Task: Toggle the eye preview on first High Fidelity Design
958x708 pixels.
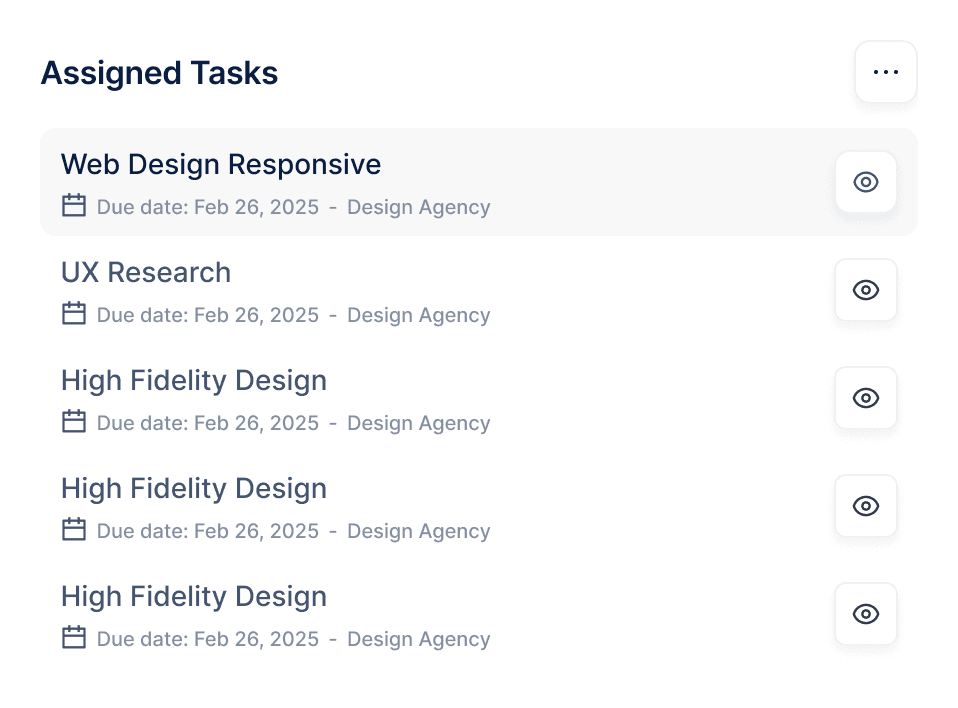Action: coord(866,398)
